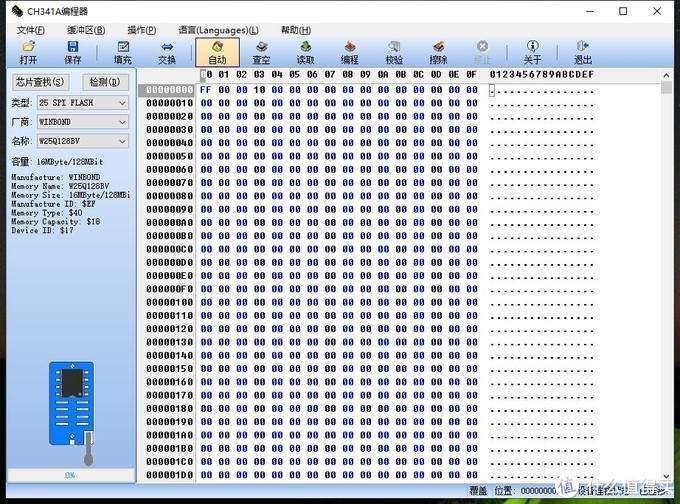Screen dimensions: 680x504
Task: Program the chip with the 编程 icon
Action: 350,52
